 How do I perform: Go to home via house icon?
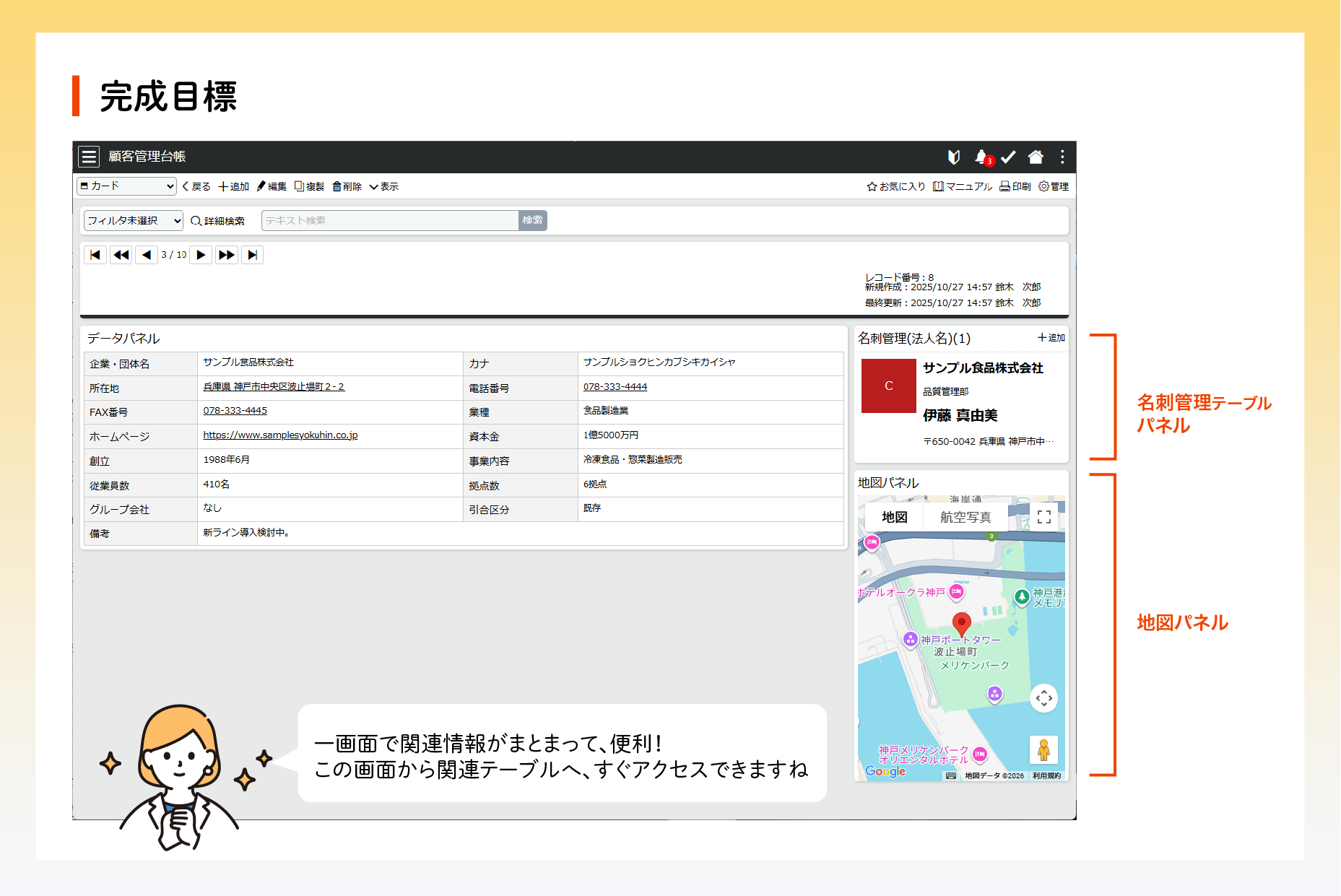[x=1036, y=157]
